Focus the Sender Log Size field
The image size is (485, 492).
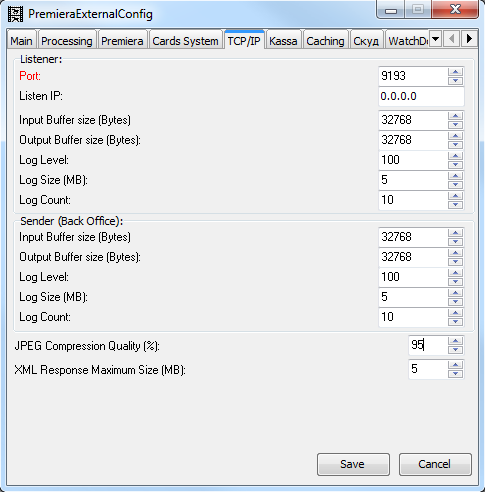413,297
